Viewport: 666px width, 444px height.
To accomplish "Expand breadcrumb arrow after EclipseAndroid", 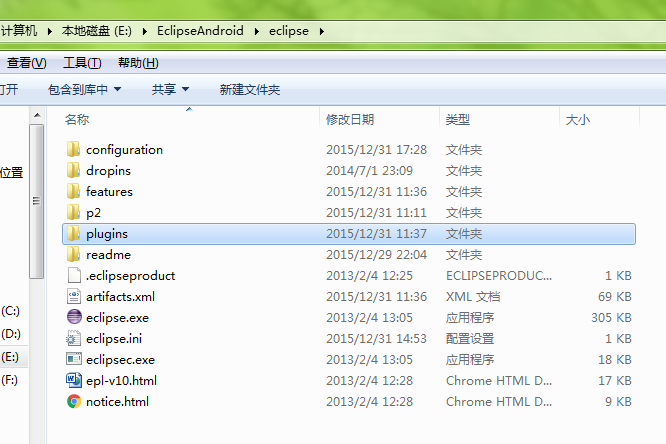I will coord(257,31).
